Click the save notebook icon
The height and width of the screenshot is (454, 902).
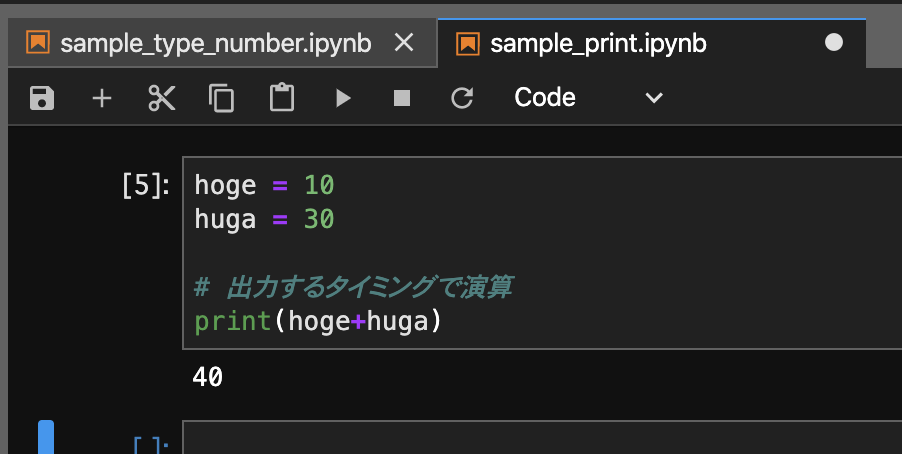point(42,98)
